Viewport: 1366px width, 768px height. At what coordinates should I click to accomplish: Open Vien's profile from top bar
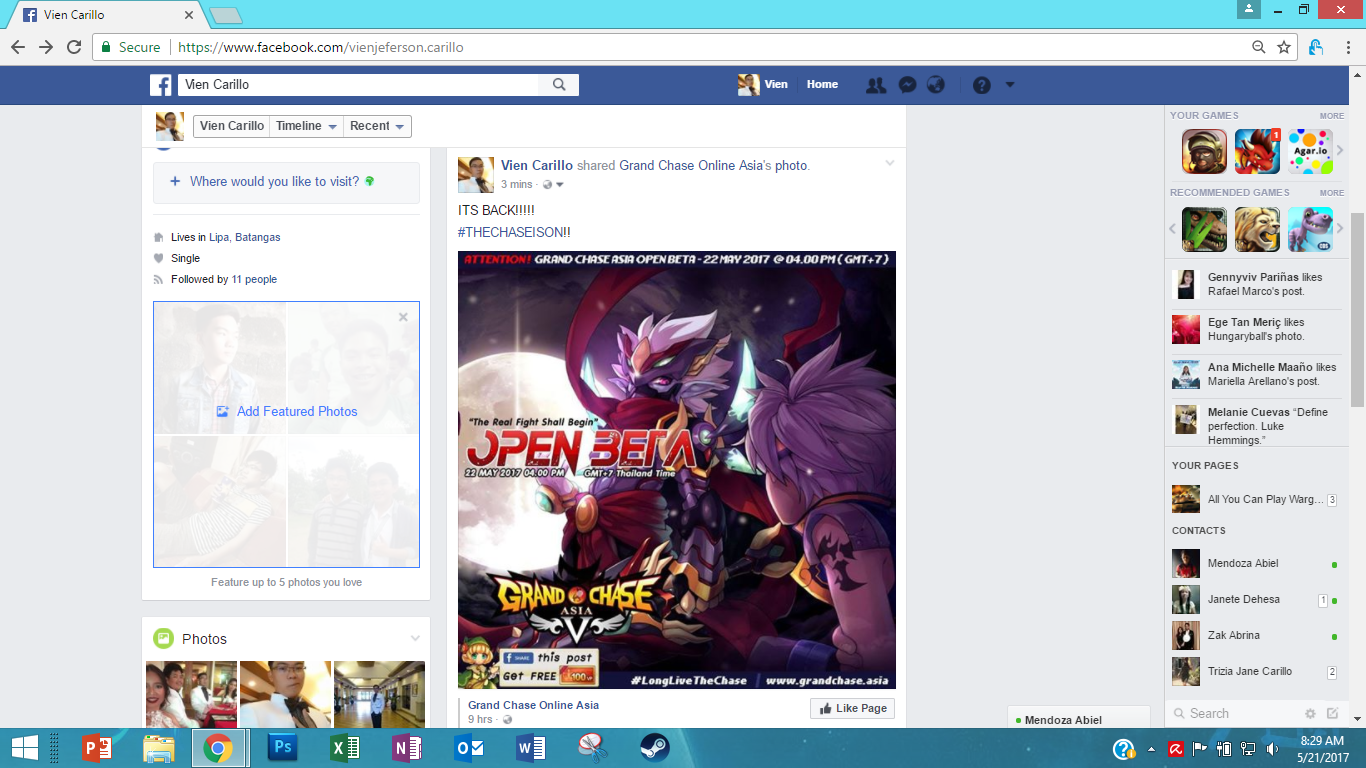click(763, 85)
